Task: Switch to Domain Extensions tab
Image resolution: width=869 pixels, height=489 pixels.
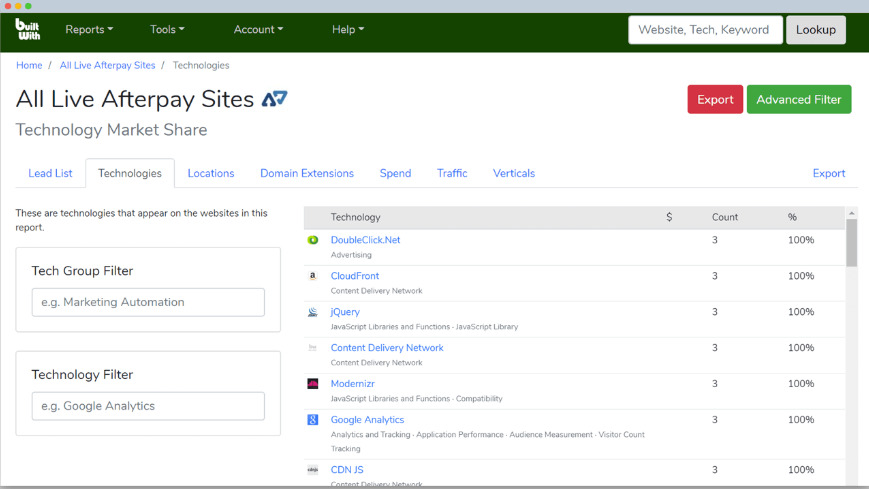Action: click(307, 173)
